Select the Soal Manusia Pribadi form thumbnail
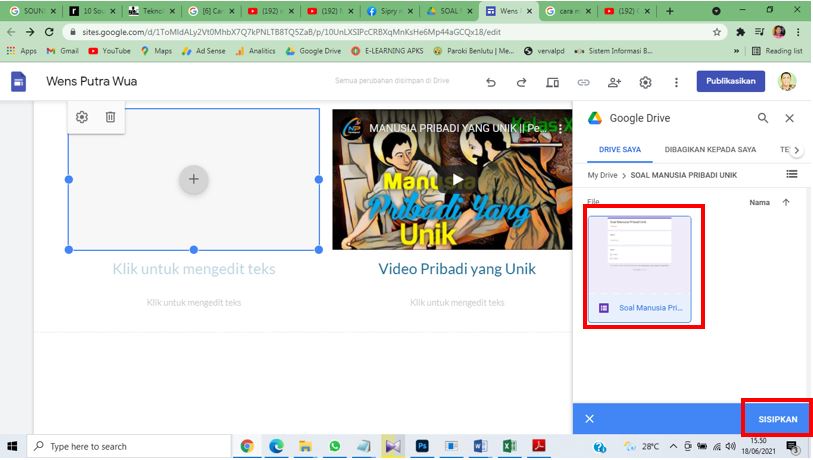The image size is (813, 460). click(x=639, y=265)
